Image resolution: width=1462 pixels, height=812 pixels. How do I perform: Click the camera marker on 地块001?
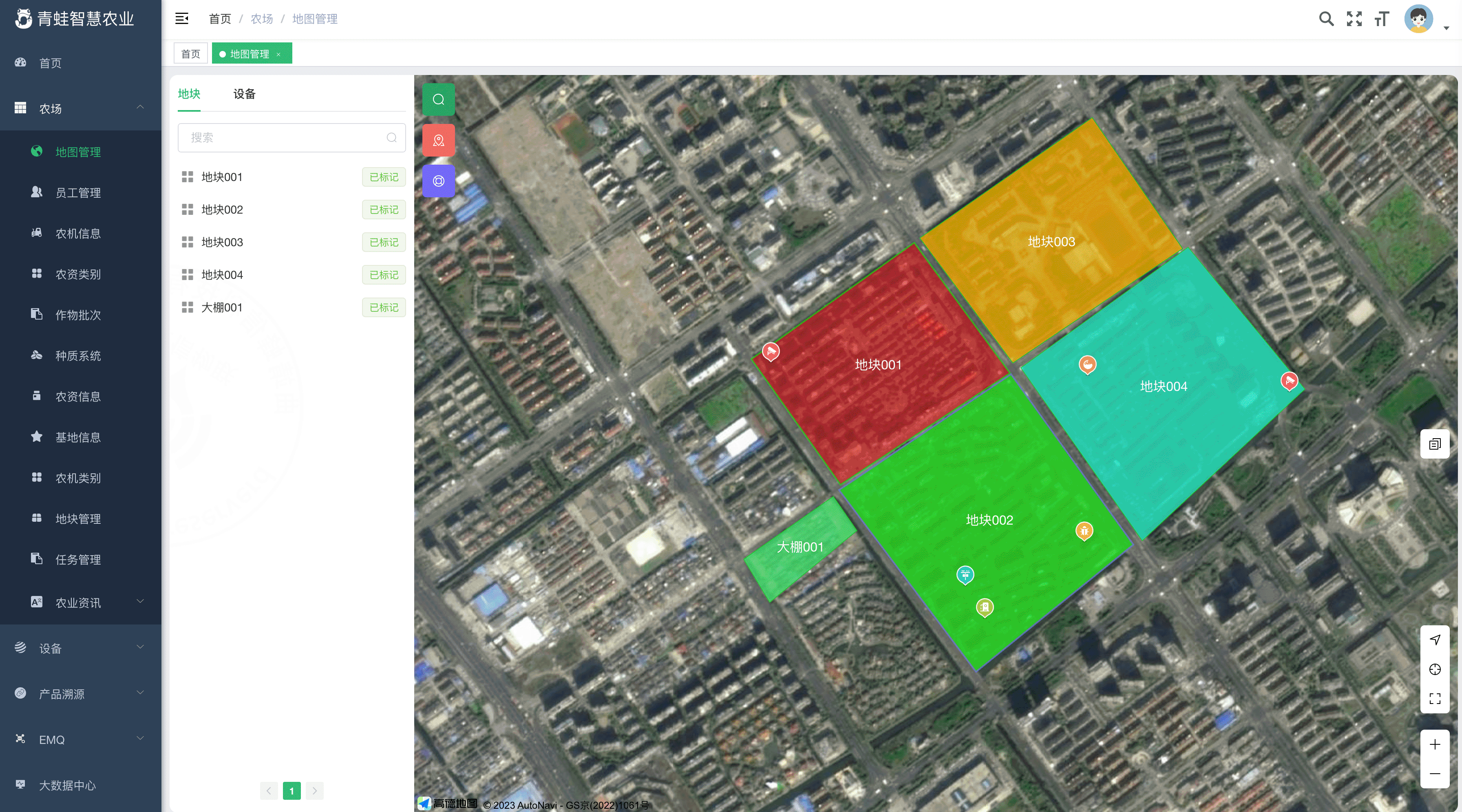point(770,352)
